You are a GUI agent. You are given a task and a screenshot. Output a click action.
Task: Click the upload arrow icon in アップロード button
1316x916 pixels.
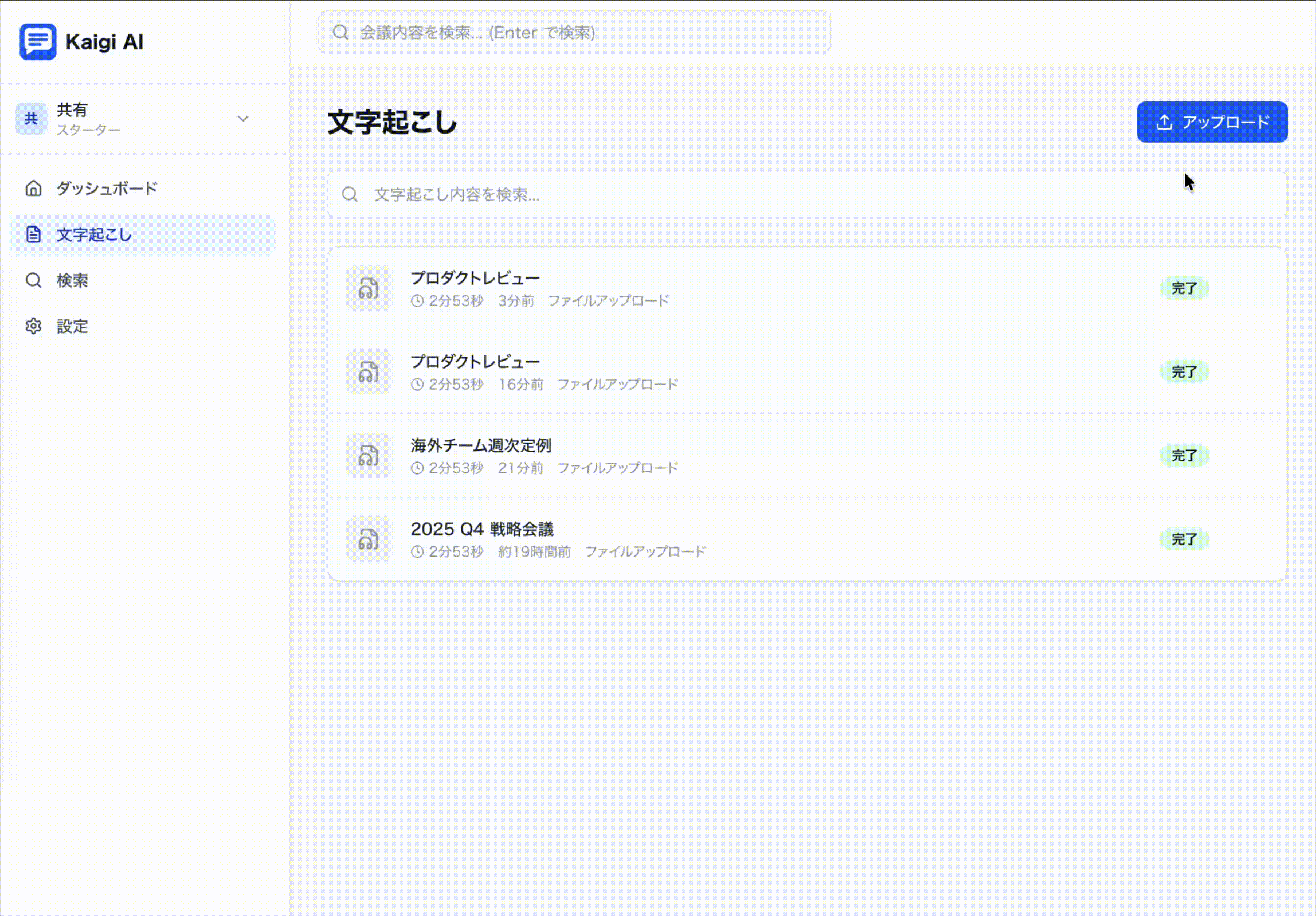(x=1164, y=122)
